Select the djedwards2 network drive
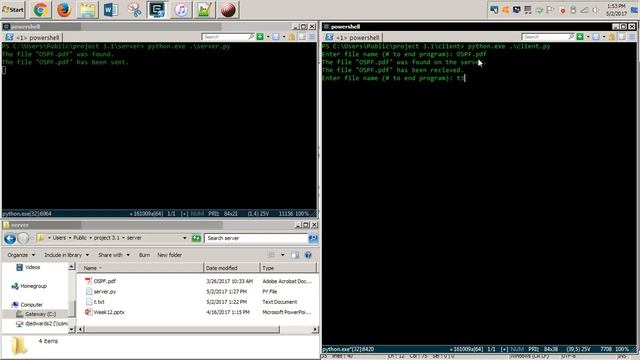Screen dimensions: 640x360 pyautogui.click(x=46, y=324)
